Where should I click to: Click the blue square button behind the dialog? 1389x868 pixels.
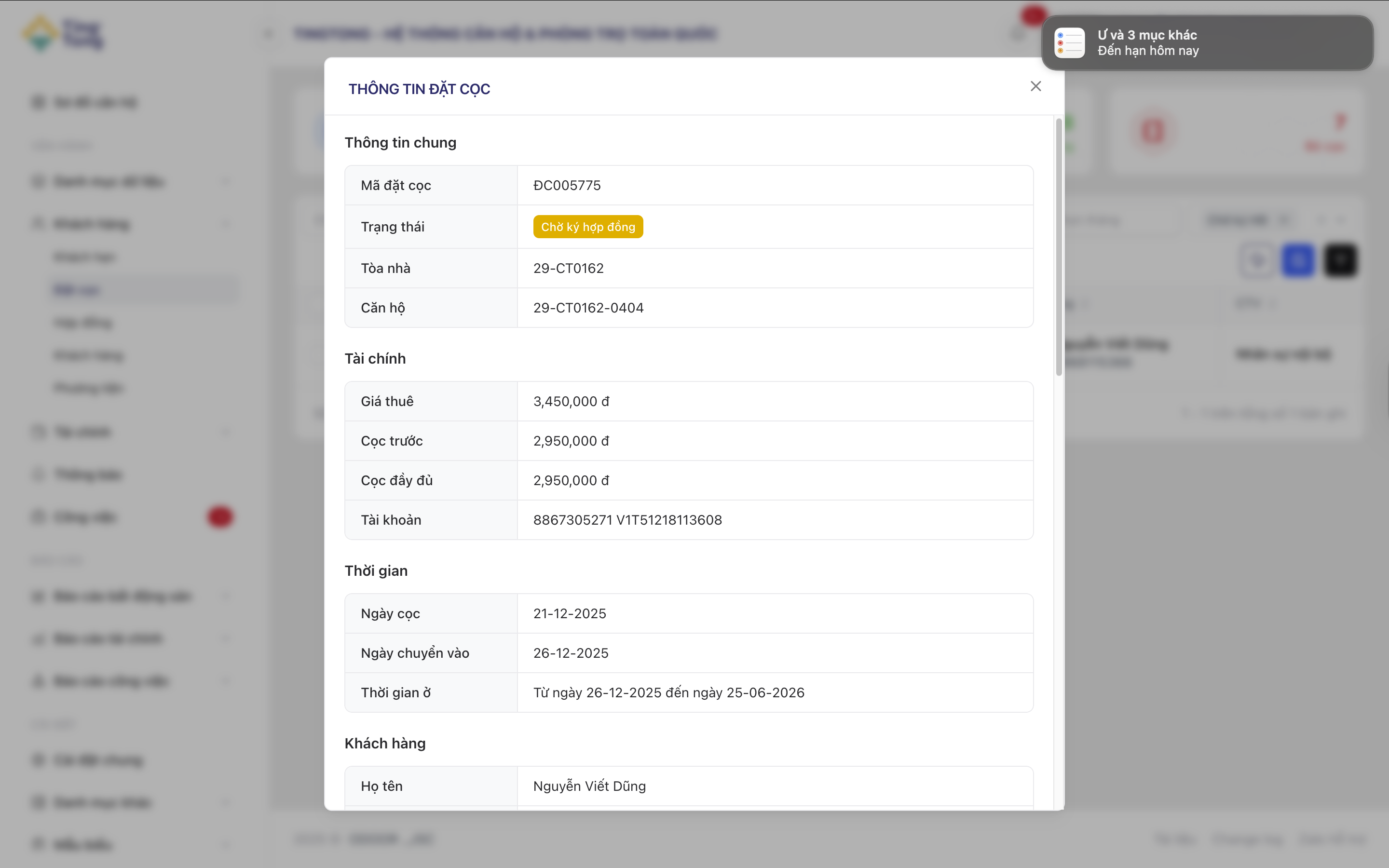(x=1298, y=260)
